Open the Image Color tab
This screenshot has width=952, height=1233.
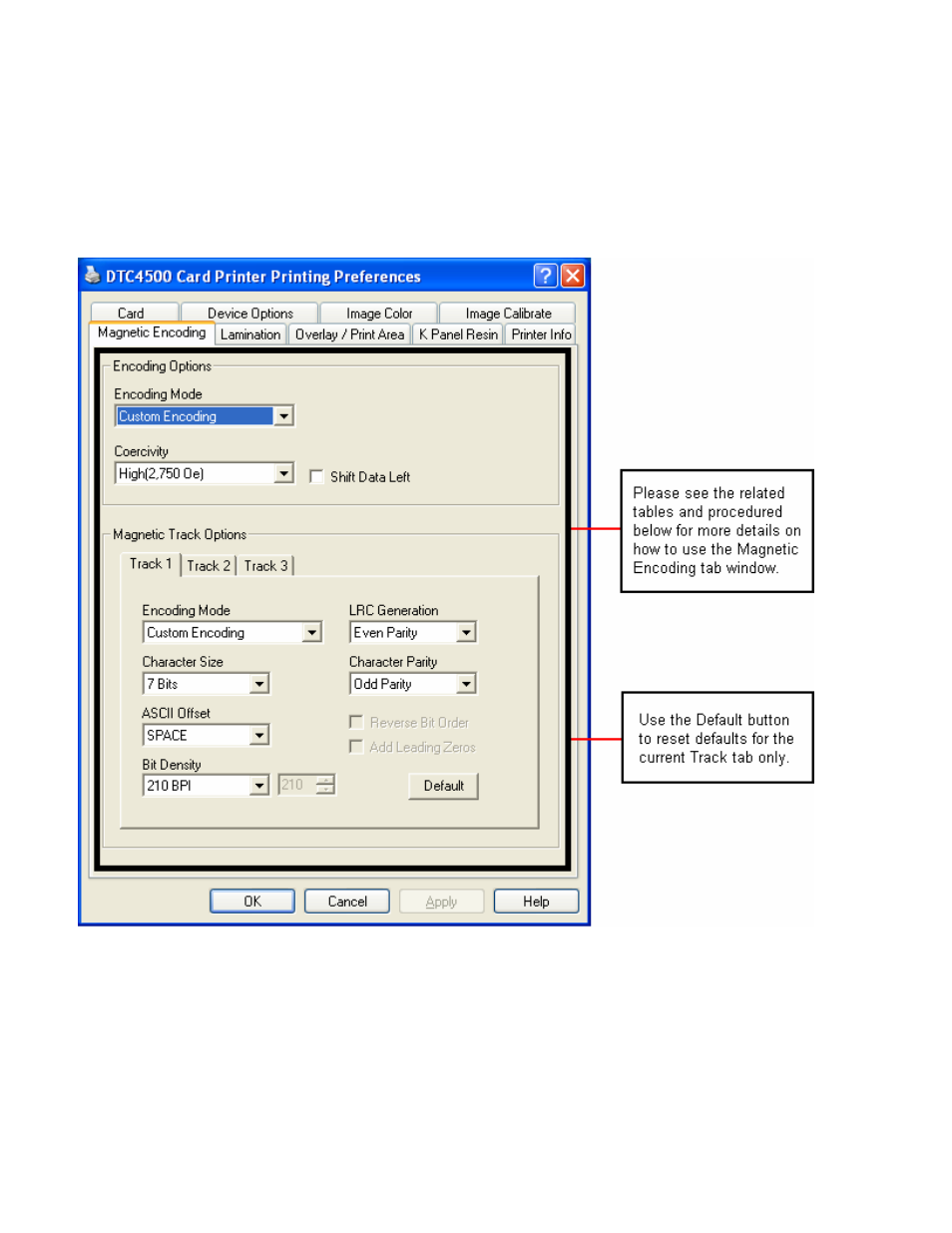pyautogui.click(x=379, y=312)
